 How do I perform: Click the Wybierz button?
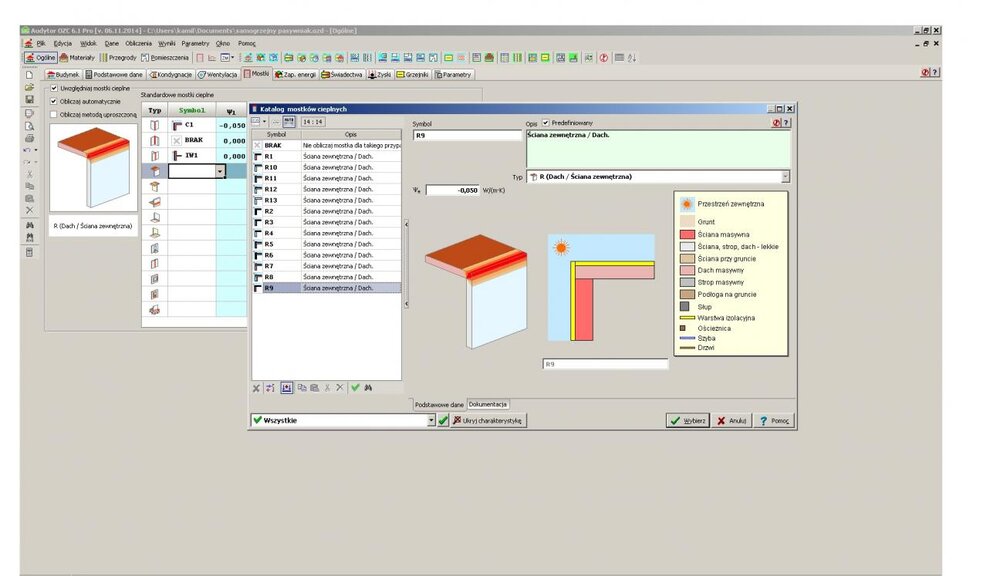(x=688, y=421)
